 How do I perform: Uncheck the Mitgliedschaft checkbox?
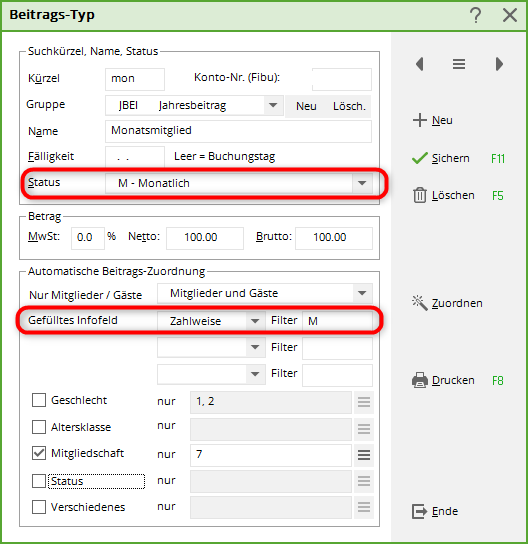pyautogui.click(x=39, y=453)
